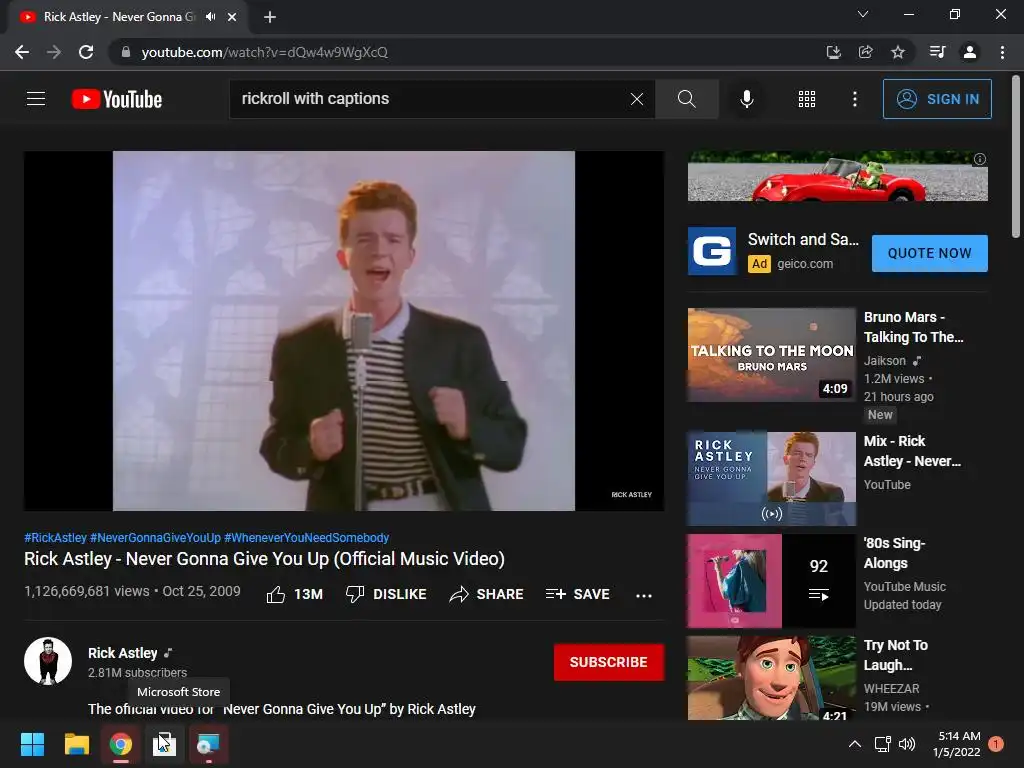Open the YouTube hamburger guide menu
Viewport: 1024px width, 768px height.
(36, 99)
